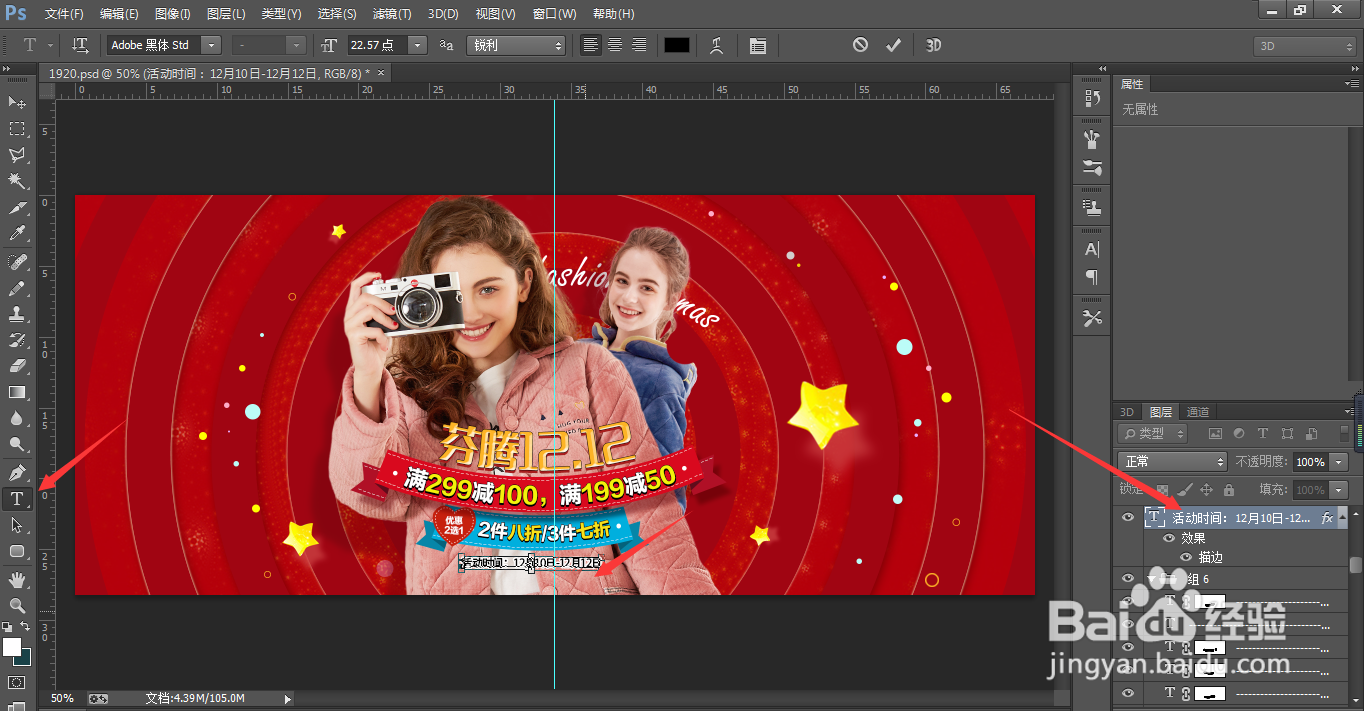This screenshot has width=1364, height=711.
Task: Select the Pen tool
Action: [x=17, y=472]
